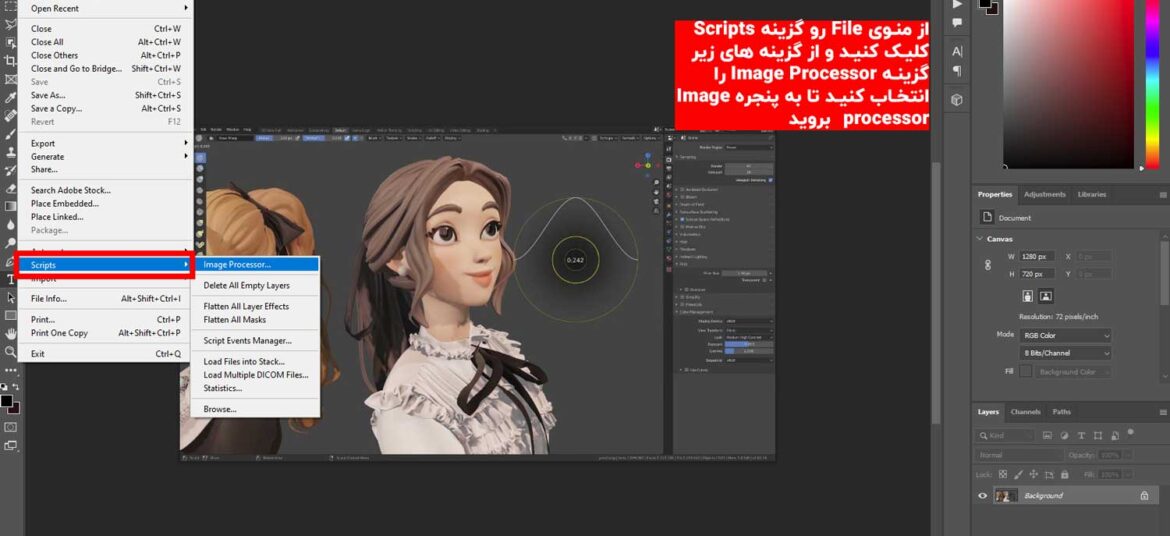Select the Crop tool

[10, 60]
